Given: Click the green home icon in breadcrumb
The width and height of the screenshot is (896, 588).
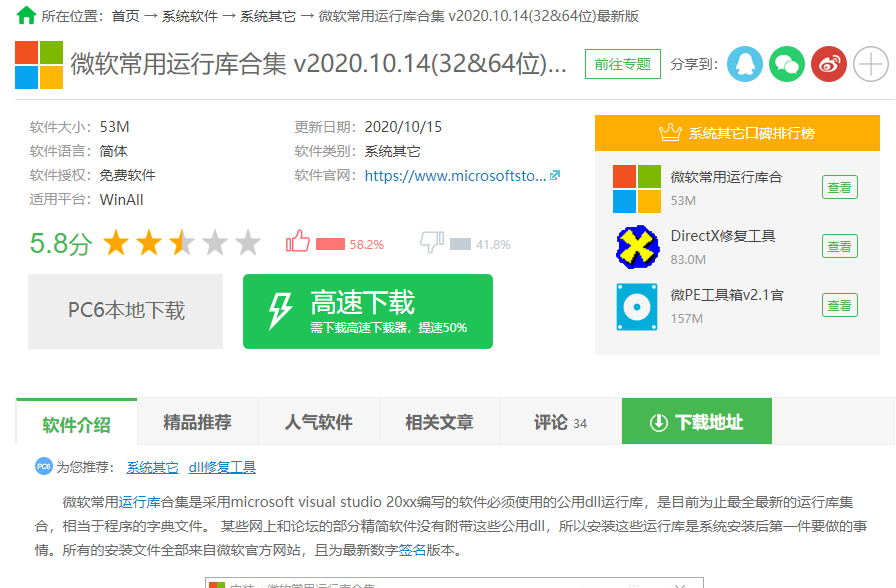Looking at the screenshot, I should [x=26, y=15].
